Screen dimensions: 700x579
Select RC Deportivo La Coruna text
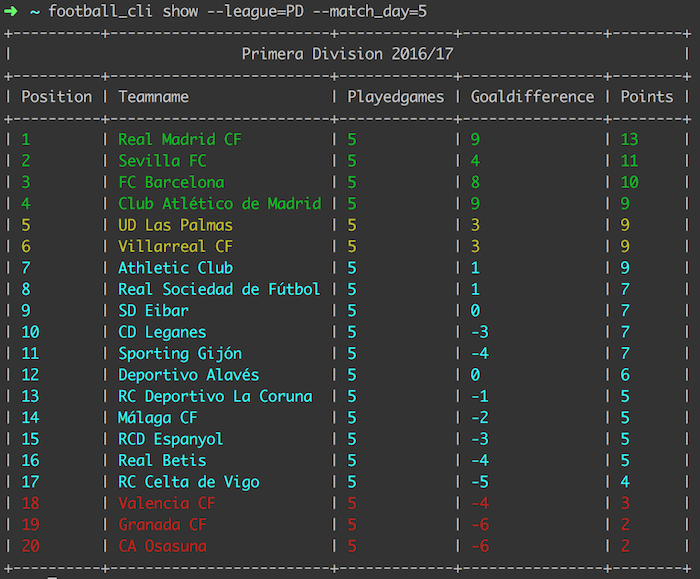coord(215,396)
